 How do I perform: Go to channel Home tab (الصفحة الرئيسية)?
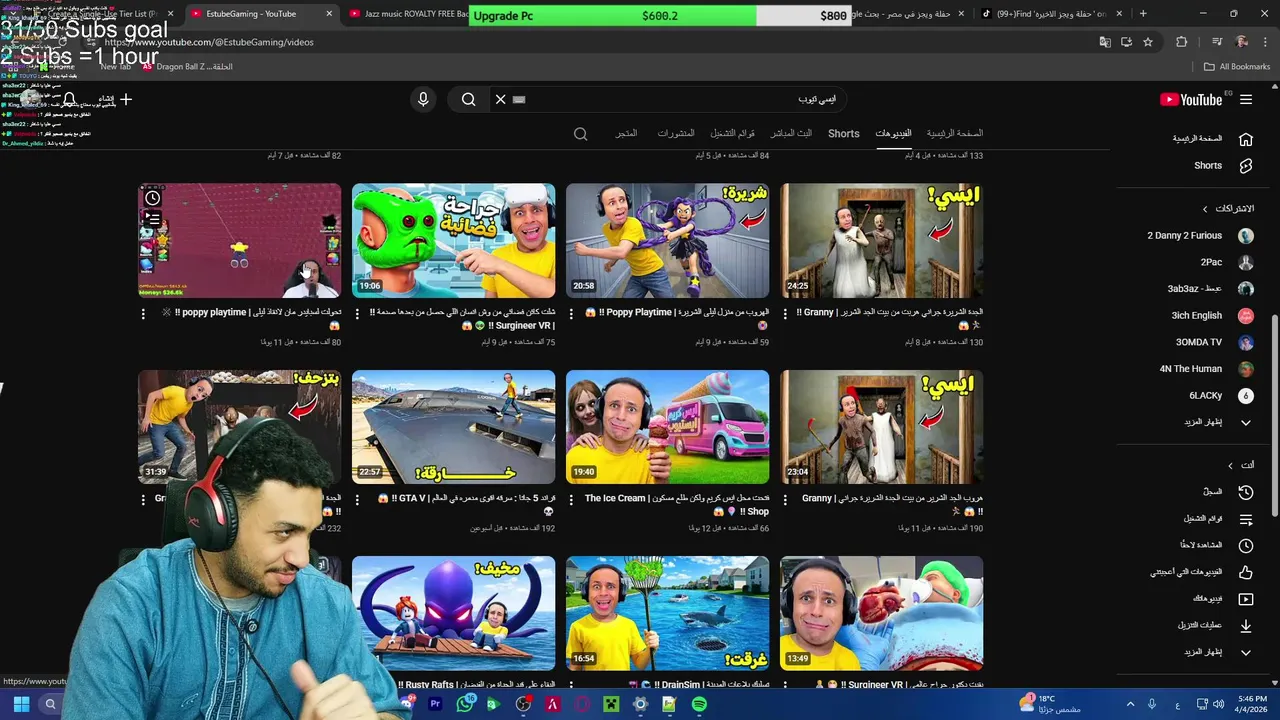coord(954,134)
